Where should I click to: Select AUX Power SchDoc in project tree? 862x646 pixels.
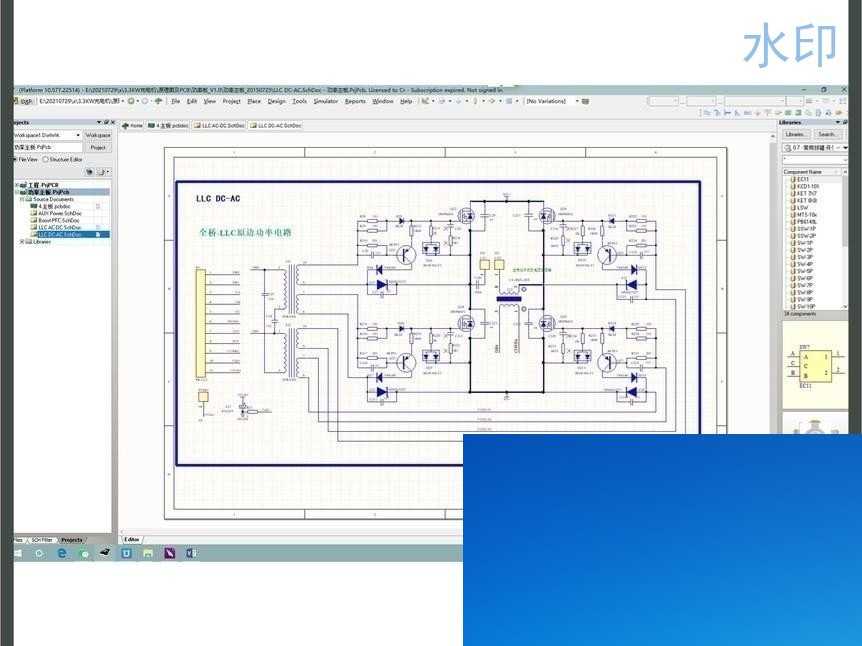click(x=59, y=213)
